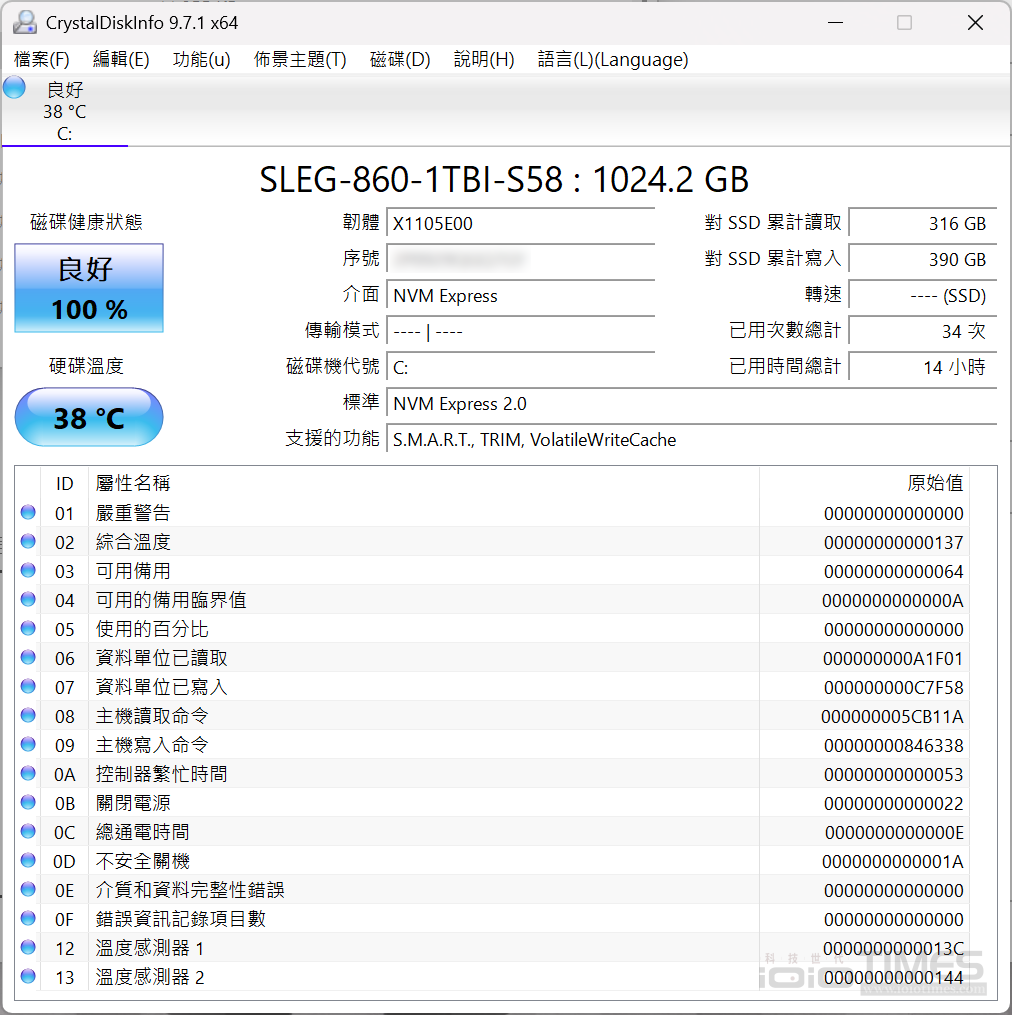Open the 編輯(E) menu
The height and width of the screenshot is (1015, 1012).
point(121,60)
